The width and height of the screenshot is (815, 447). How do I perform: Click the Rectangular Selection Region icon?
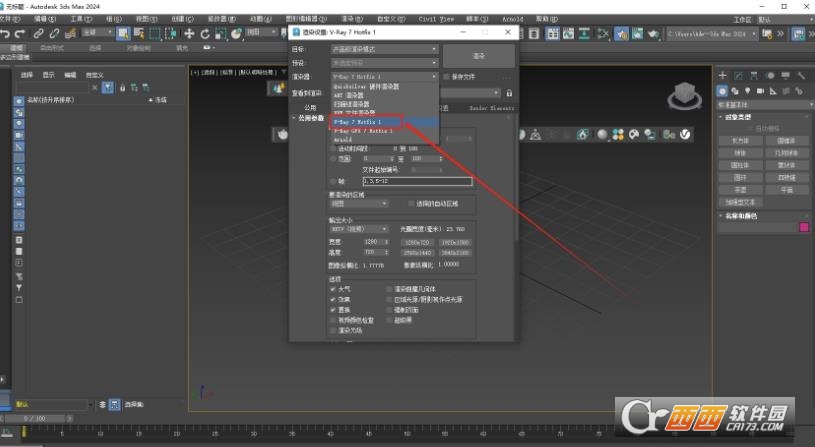click(x=155, y=34)
